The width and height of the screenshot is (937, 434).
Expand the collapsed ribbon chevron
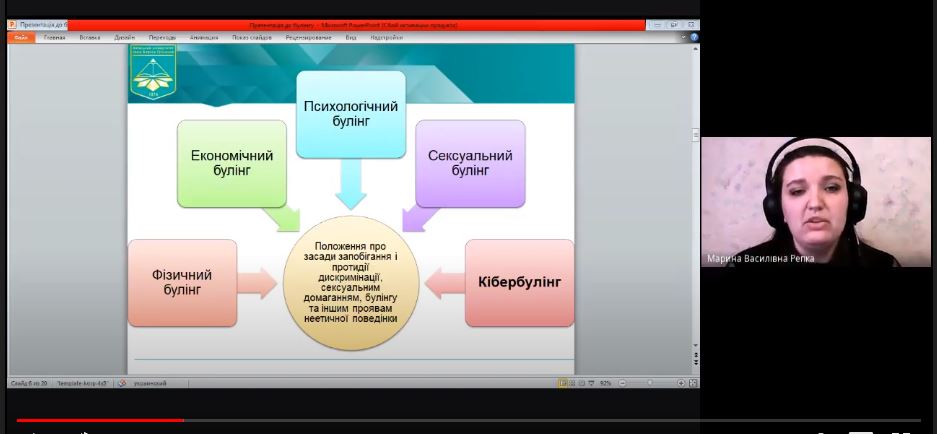[x=684, y=37]
